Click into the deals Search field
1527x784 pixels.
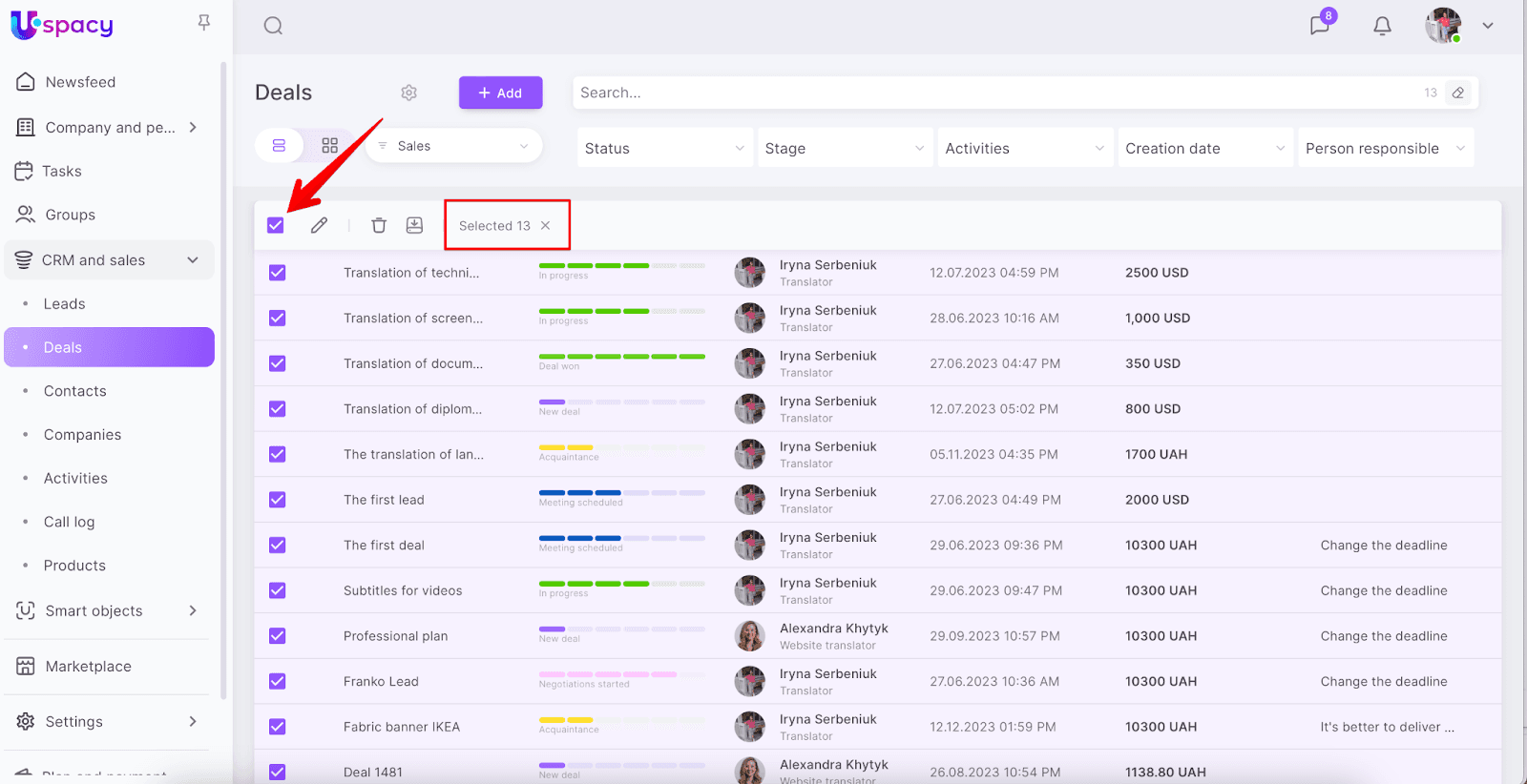pyautogui.click(x=993, y=93)
